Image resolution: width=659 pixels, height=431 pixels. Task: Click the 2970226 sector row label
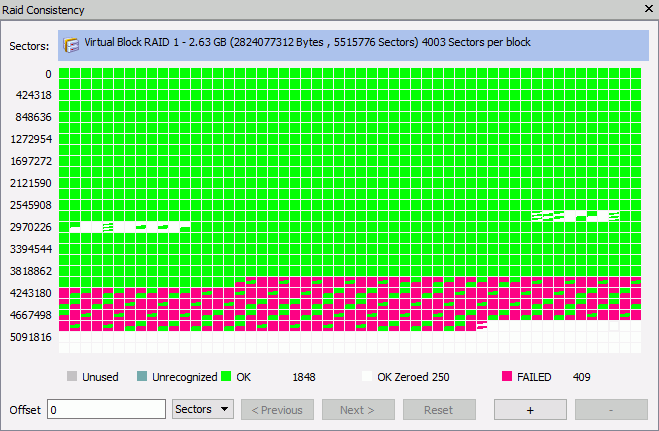click(30, 227)
